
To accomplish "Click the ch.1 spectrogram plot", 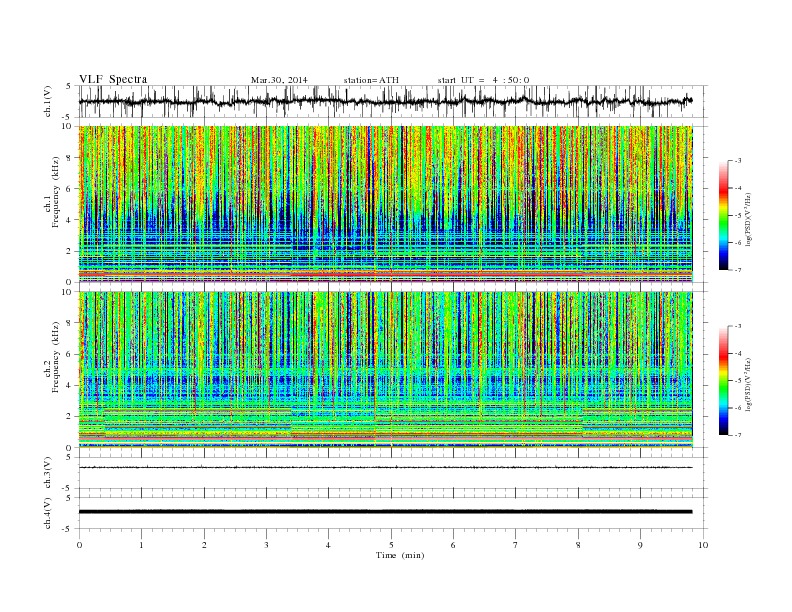I will [x=385, y=204].
